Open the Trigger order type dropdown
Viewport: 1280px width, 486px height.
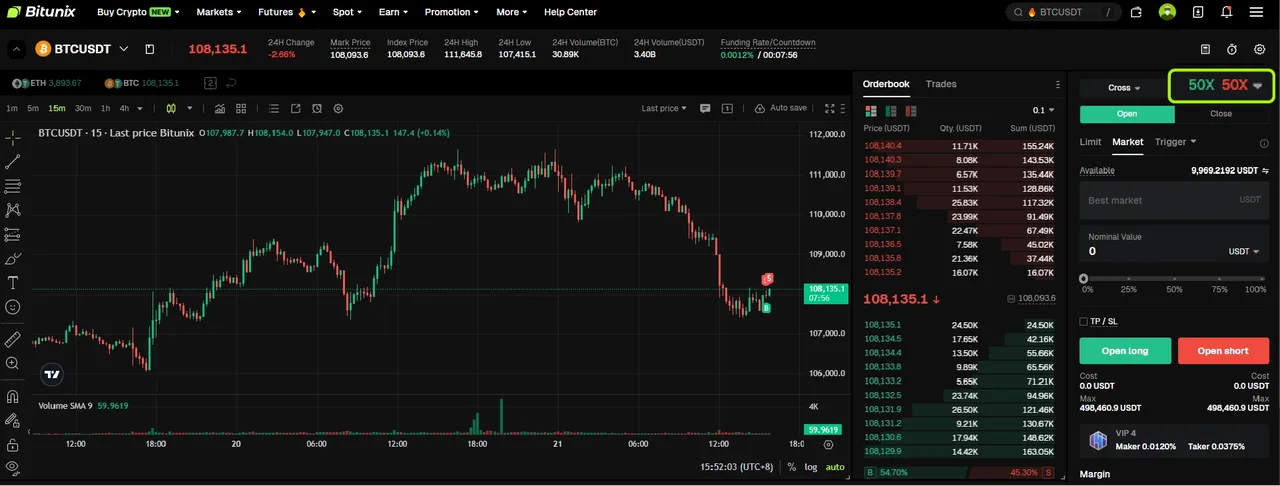tap(1176, 142)
